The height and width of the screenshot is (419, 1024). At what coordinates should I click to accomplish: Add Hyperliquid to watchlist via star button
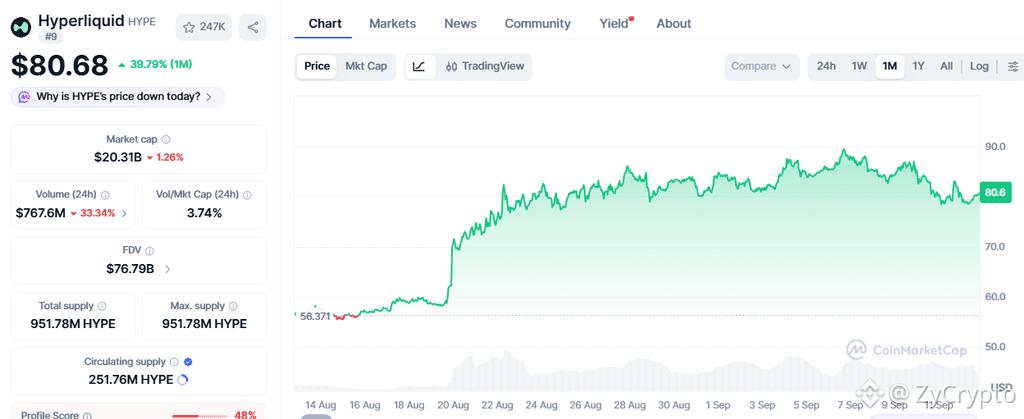pyautogui.click(x=204, y=27)
